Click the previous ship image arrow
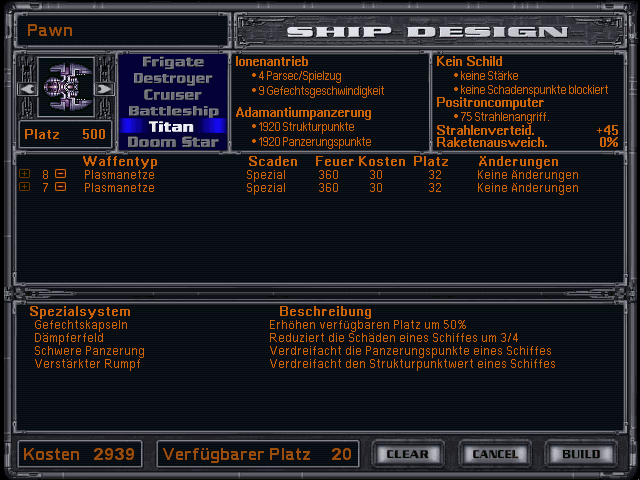Image resolution: width=640 pixels, height=480 pixels. coord(25,89)
